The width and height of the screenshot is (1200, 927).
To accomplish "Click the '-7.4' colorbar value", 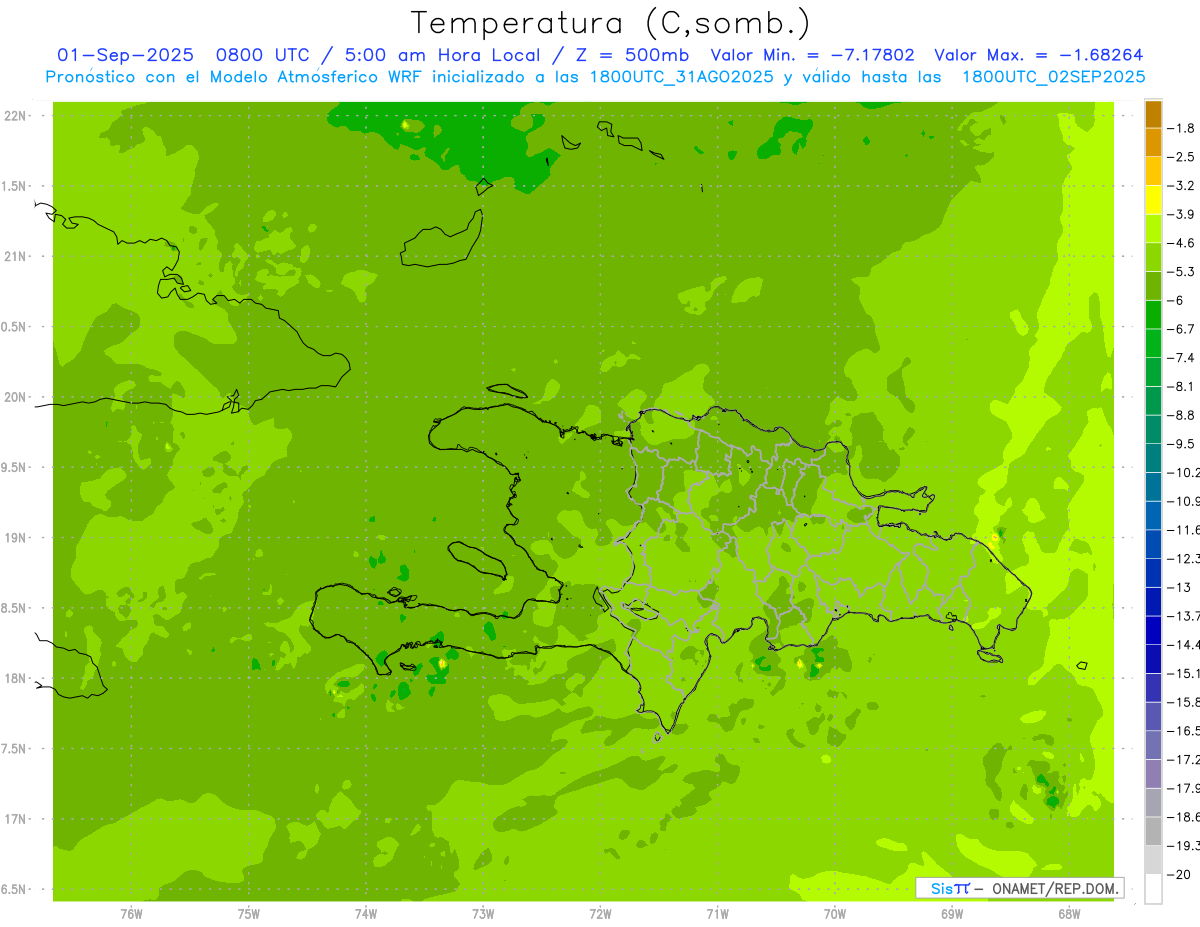I will tap(1182, 358).
